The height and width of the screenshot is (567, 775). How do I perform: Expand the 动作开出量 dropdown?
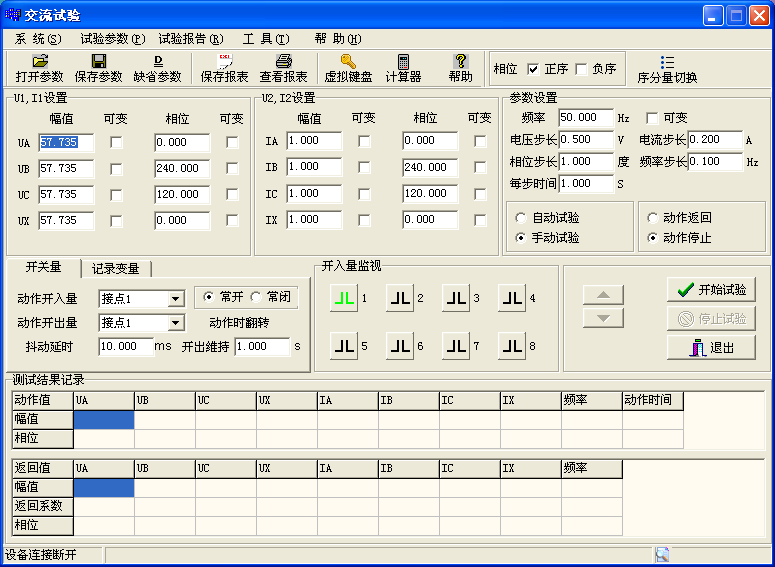[175, 323]
